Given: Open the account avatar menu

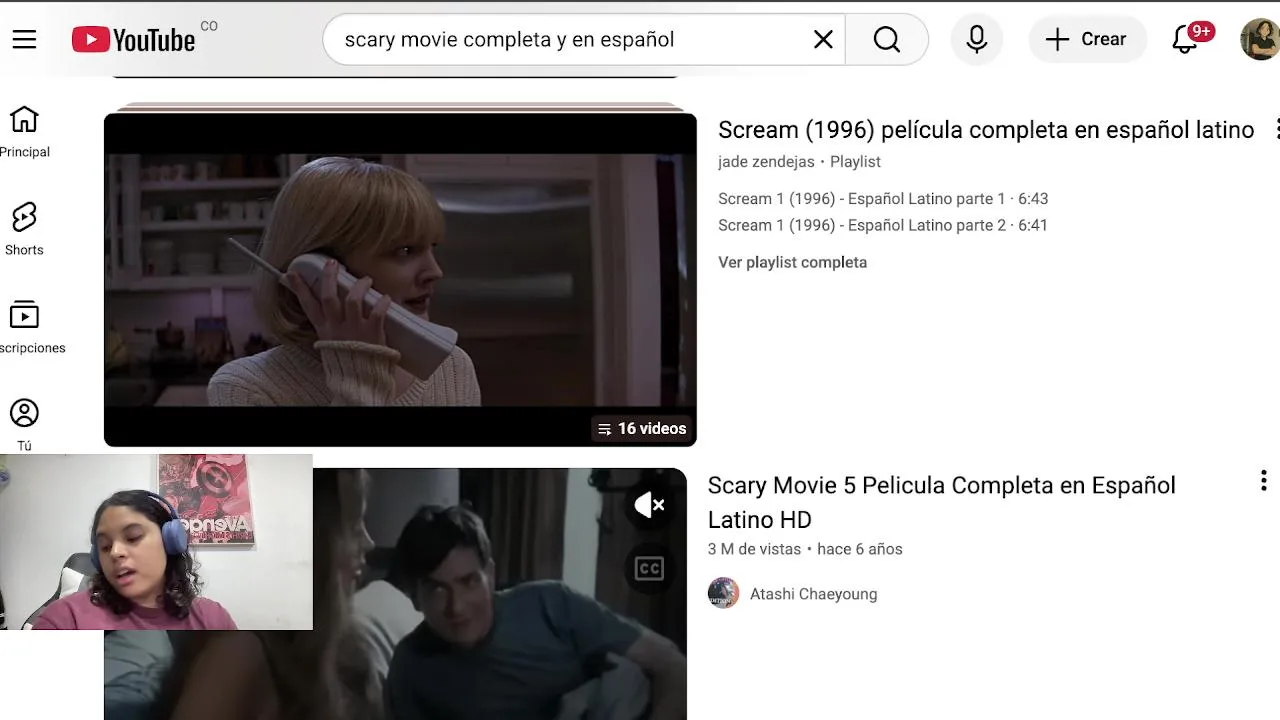Looking at the screenshot, I should pos(1259,39).
